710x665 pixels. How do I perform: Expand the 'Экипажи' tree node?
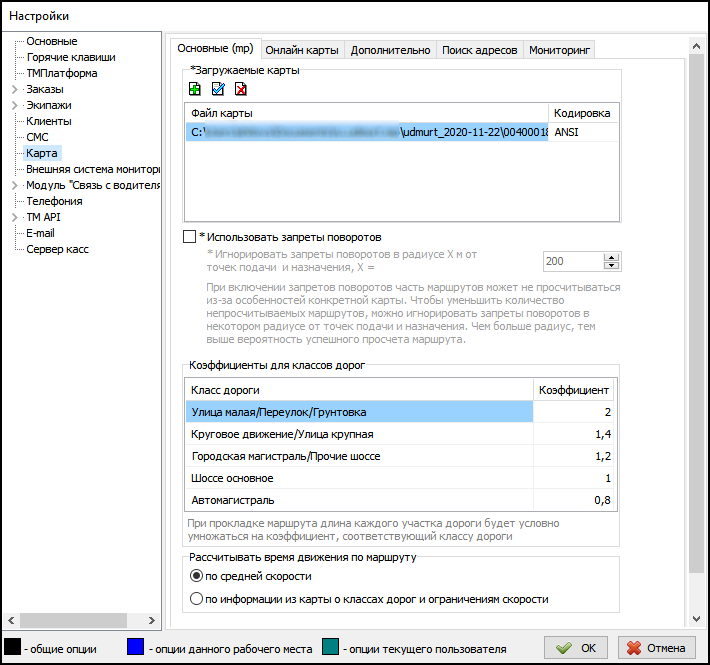14,105
